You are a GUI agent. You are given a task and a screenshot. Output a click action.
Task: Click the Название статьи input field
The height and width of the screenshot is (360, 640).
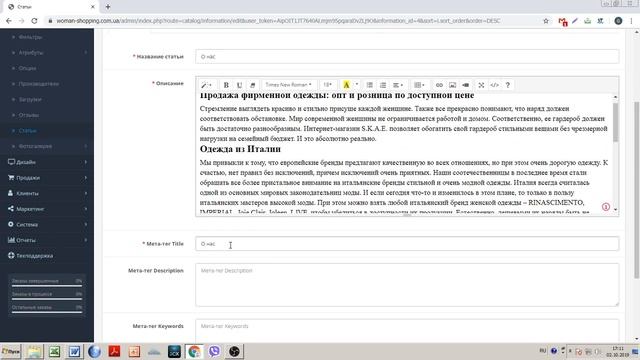tap(407, 57)
